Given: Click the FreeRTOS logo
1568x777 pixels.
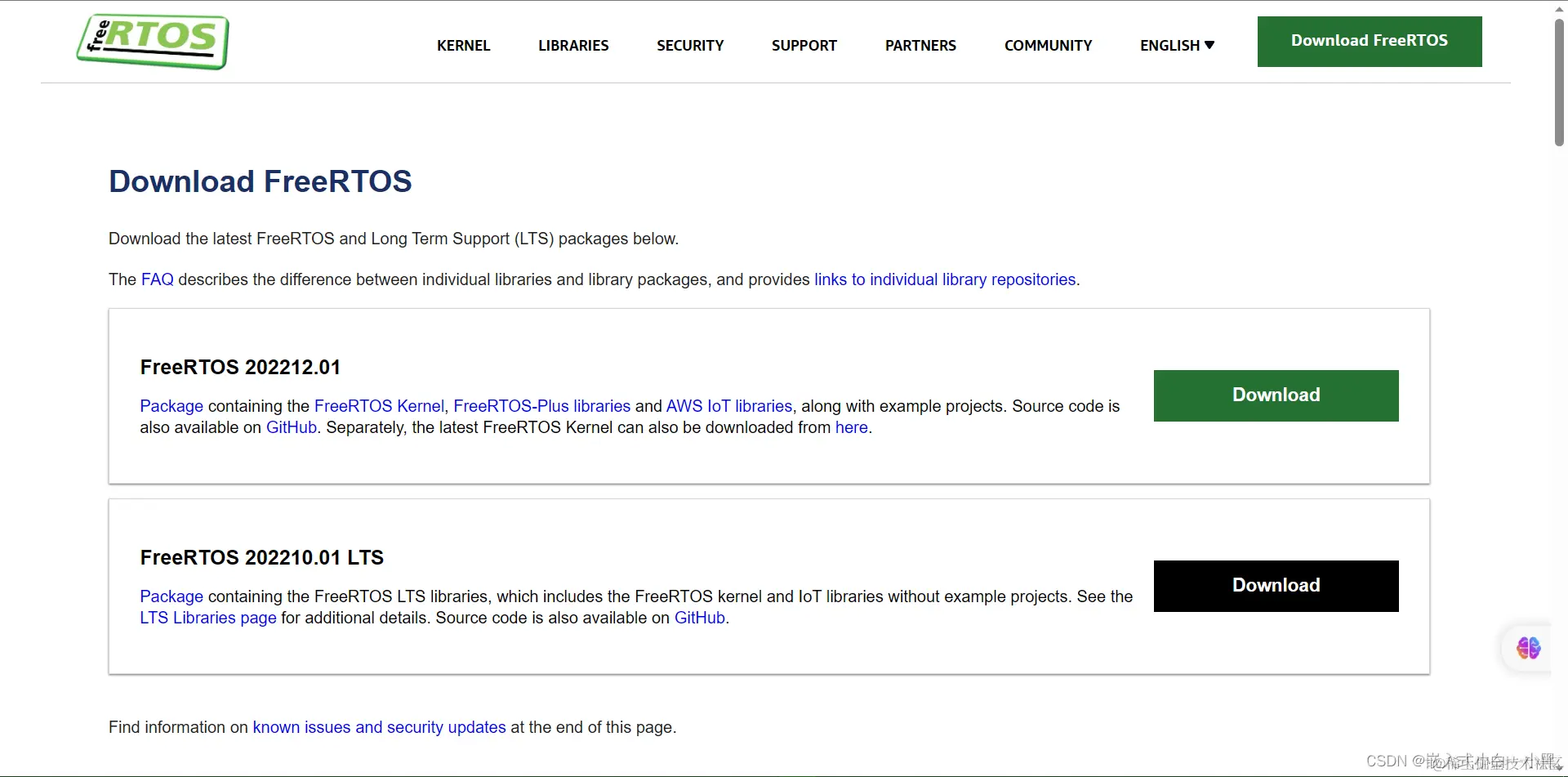Looking at the screenshot, I should 153,42.
